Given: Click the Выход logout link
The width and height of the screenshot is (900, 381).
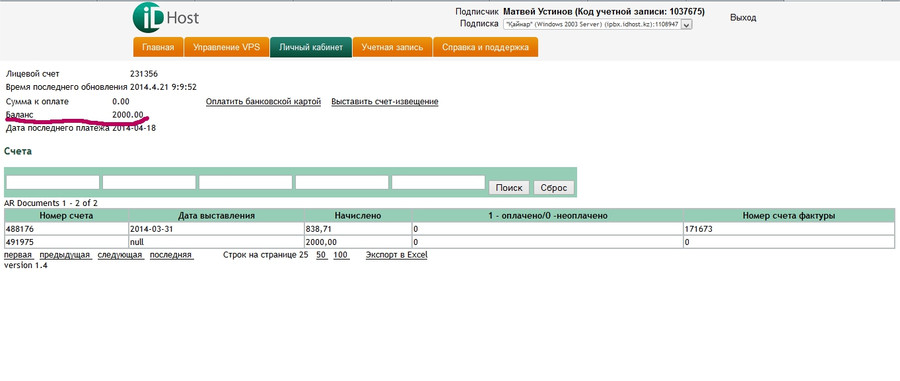Looking at the screenshot, I should 743,18.
